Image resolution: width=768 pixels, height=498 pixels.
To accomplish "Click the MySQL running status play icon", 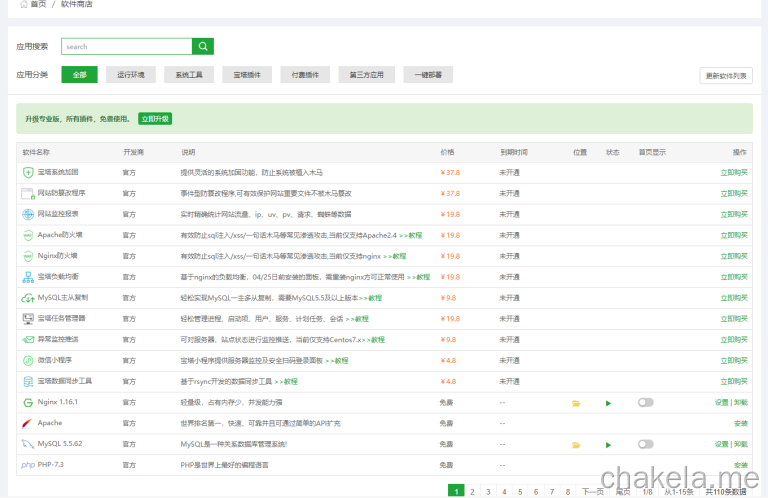I will coord(608,445).
